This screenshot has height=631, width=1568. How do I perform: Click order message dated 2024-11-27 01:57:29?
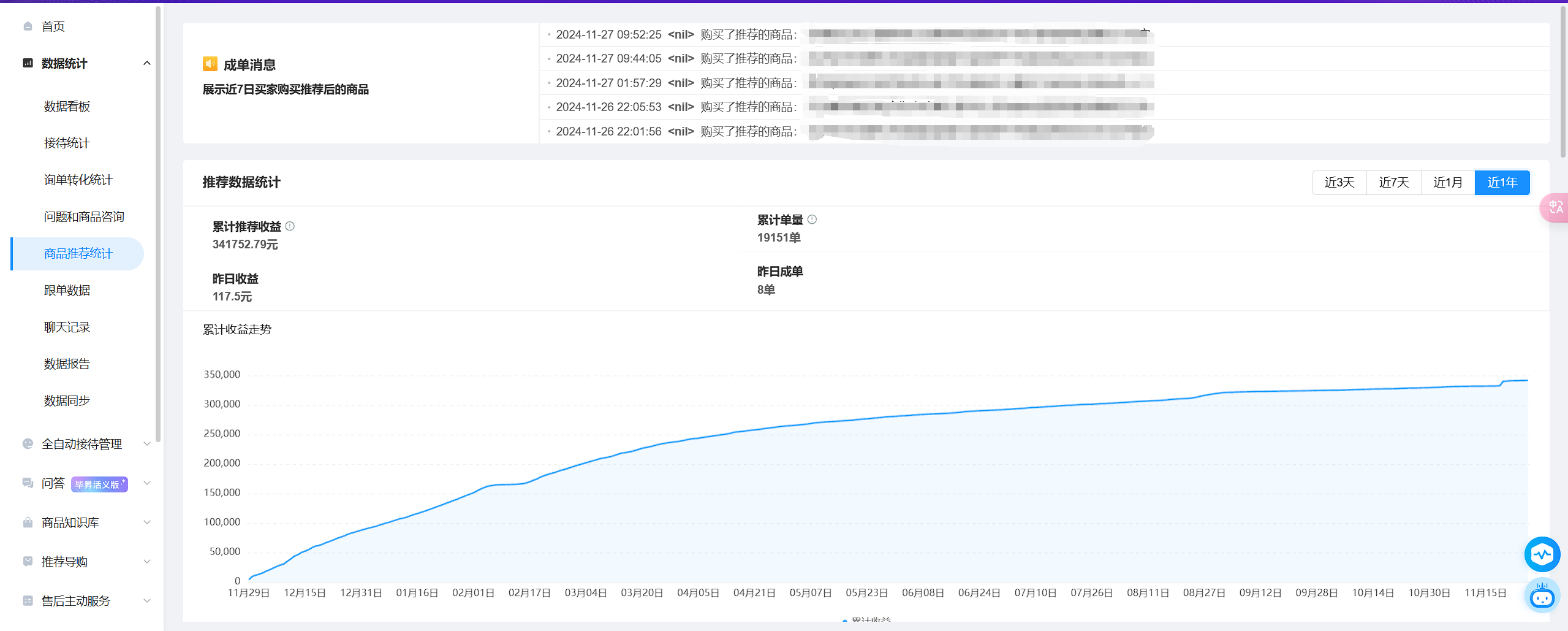point(1045,83)
